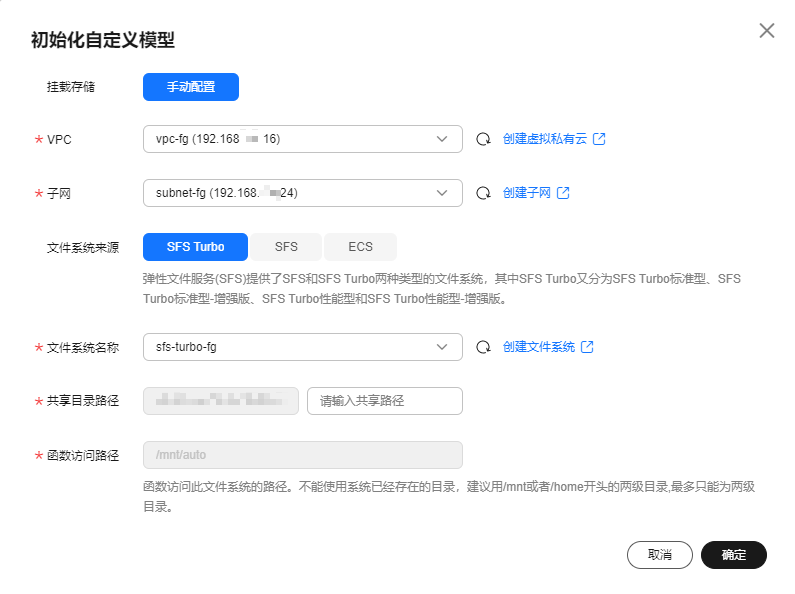Open the 创建虚拟私有云 link
795x594 pixels.
click(x=544, y=139)
